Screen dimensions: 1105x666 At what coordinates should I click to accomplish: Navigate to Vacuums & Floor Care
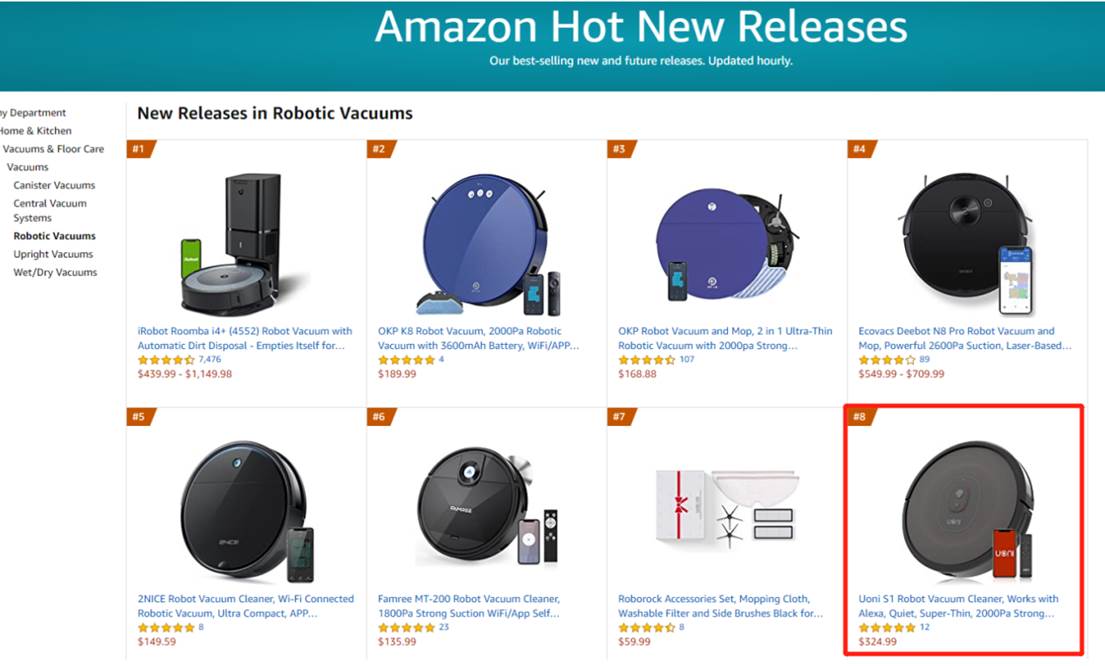pyautogui.click(x=53, y=149)
